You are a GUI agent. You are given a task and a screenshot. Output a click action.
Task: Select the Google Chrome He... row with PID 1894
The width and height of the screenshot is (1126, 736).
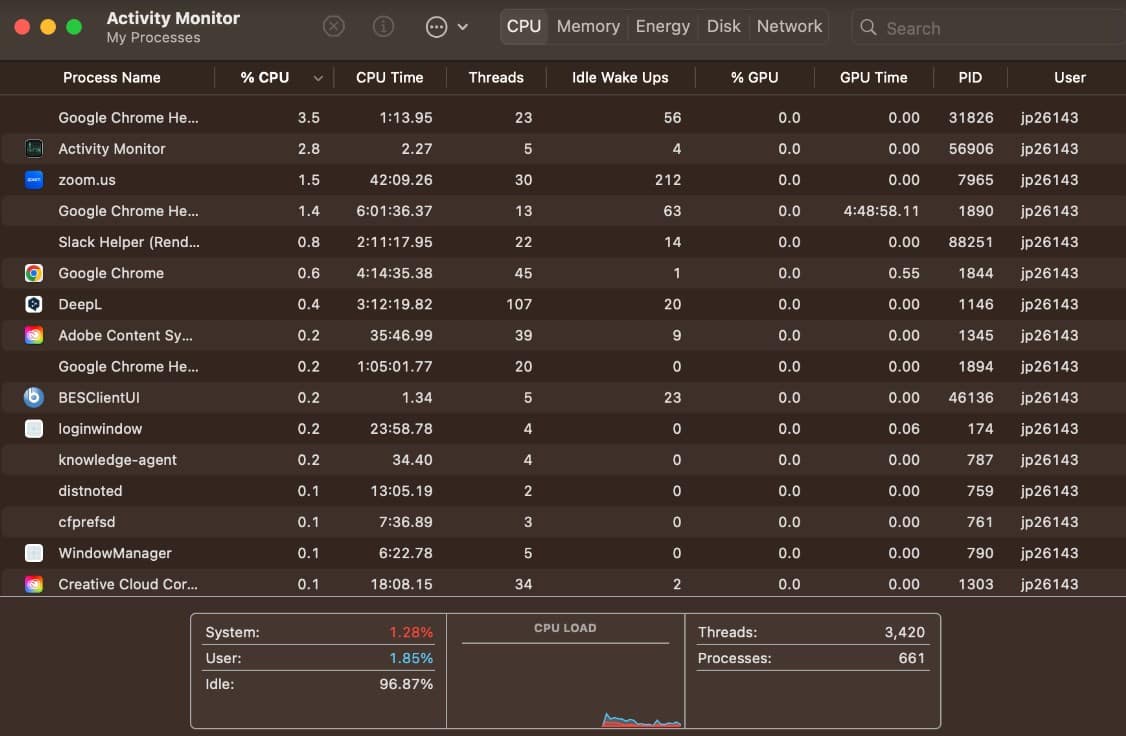[563, 366]
